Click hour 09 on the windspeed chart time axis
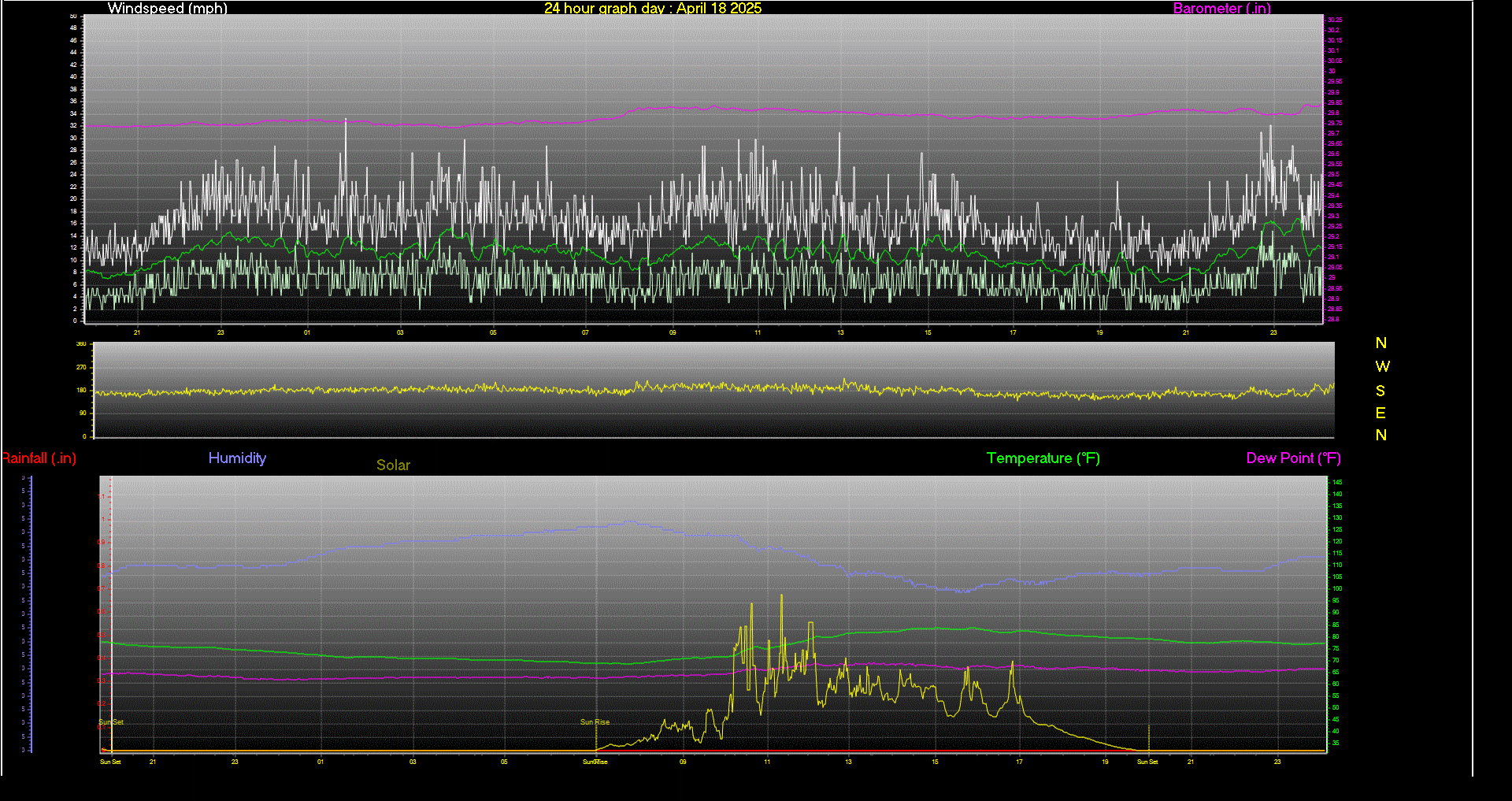This screenshot has width=1512, height=801. [673, 333]
